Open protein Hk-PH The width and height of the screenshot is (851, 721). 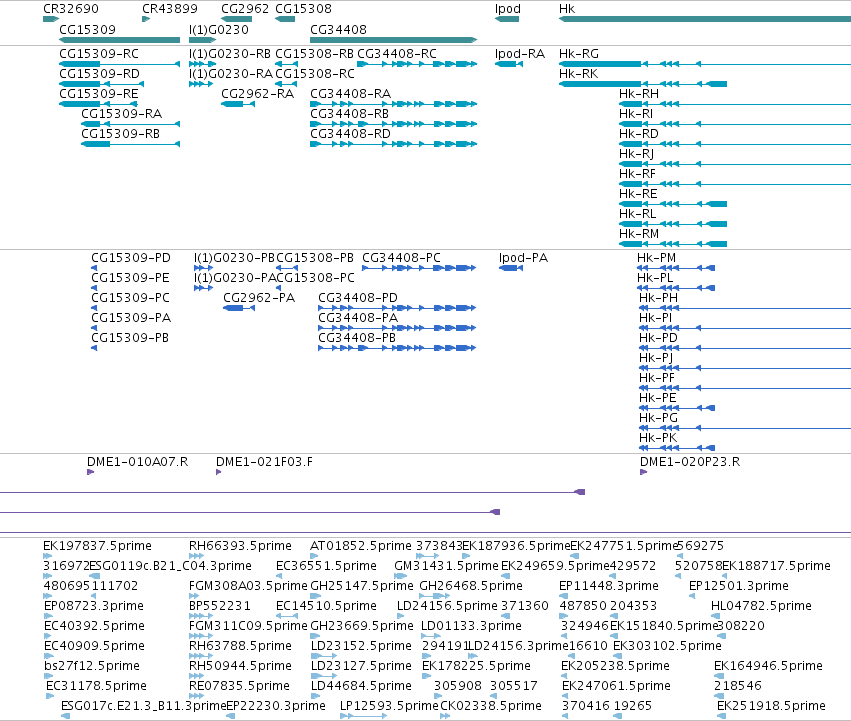(x=658, y=298)
